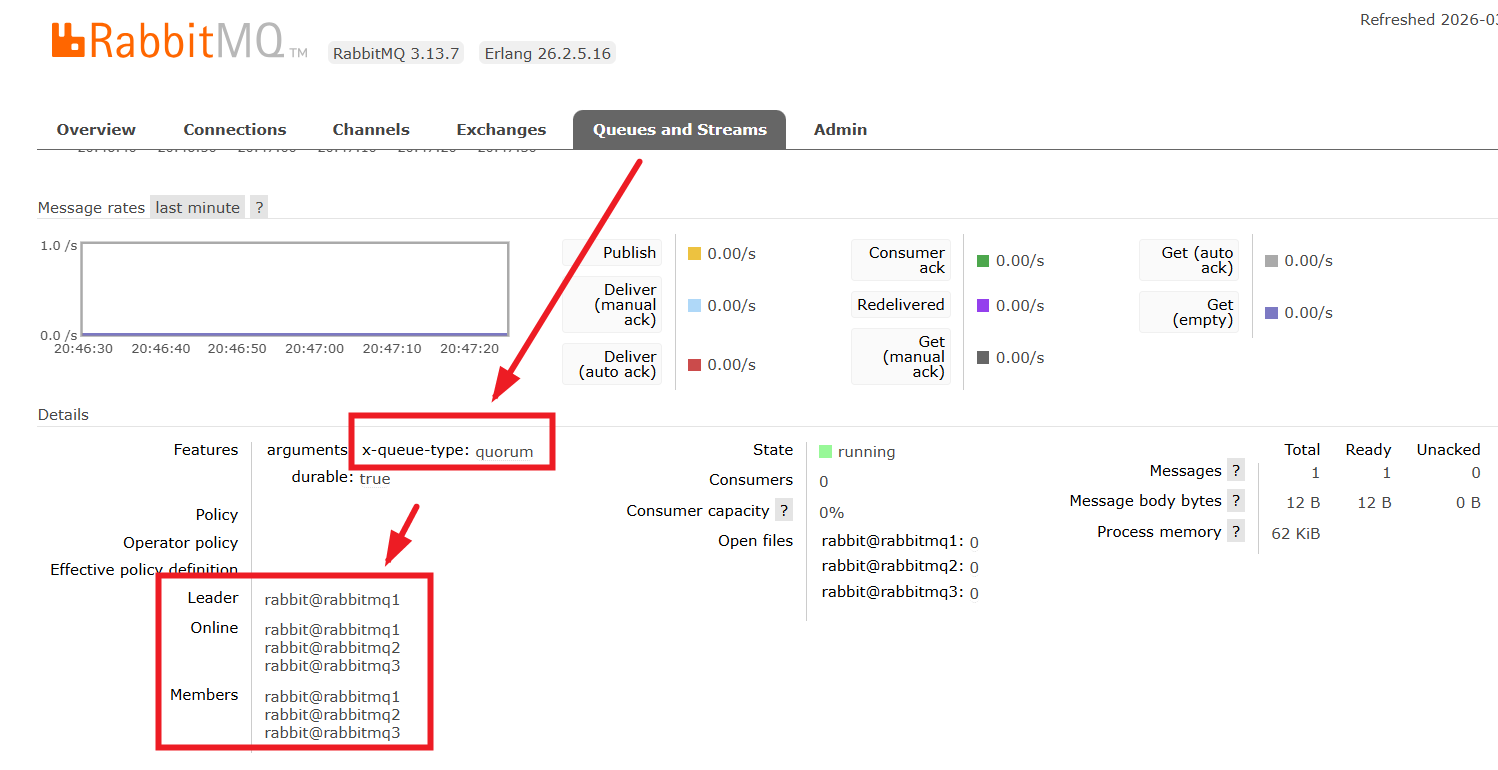Viewport: 1498px width, 770px height.
Task: Open help next to Message rates
Action: [259, 208]
